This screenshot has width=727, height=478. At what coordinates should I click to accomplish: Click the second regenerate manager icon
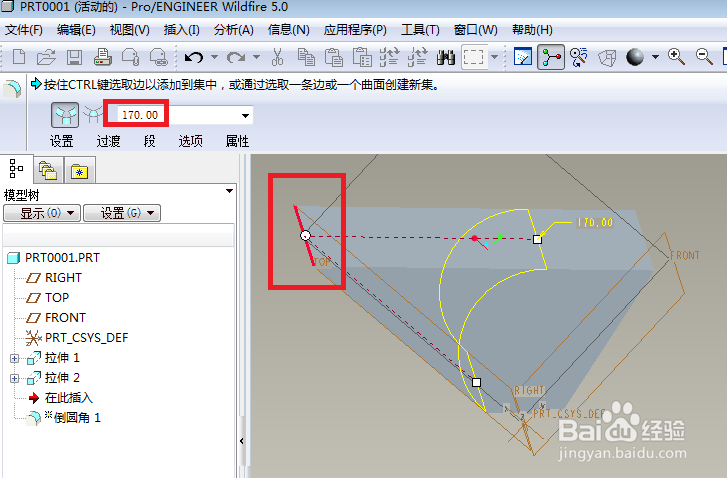click(417, 57)
